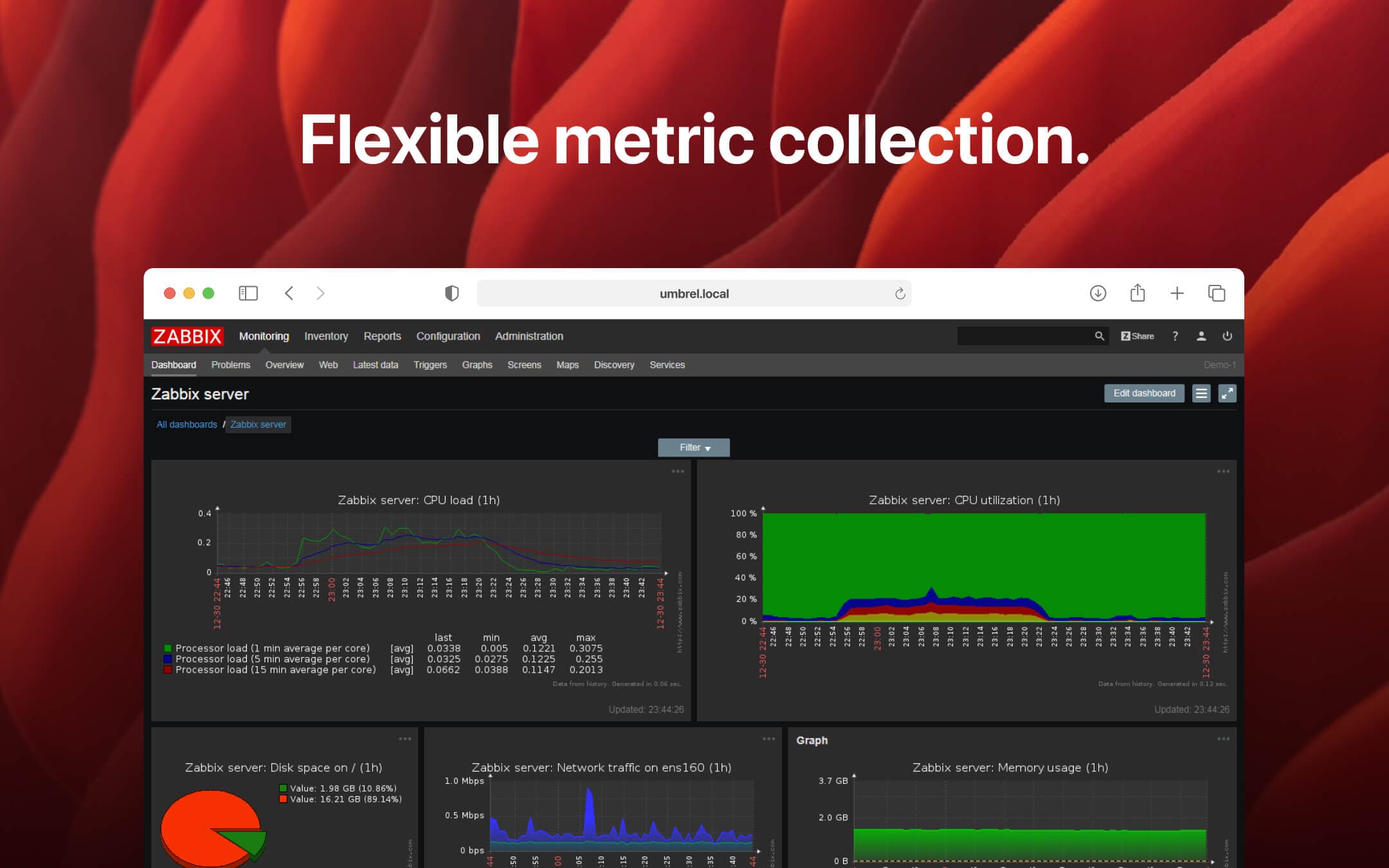Switch to the Problems tab

point(230,364)
